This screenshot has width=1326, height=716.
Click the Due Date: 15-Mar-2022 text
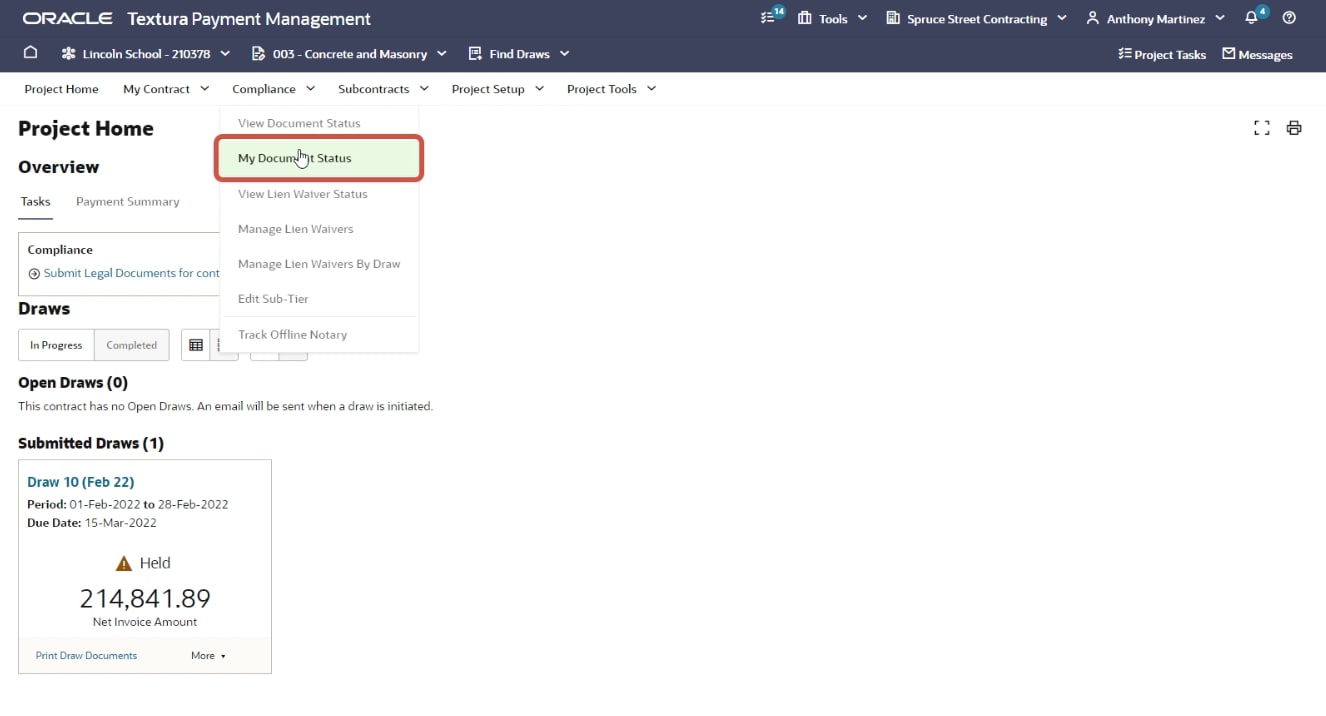[92, 523]
